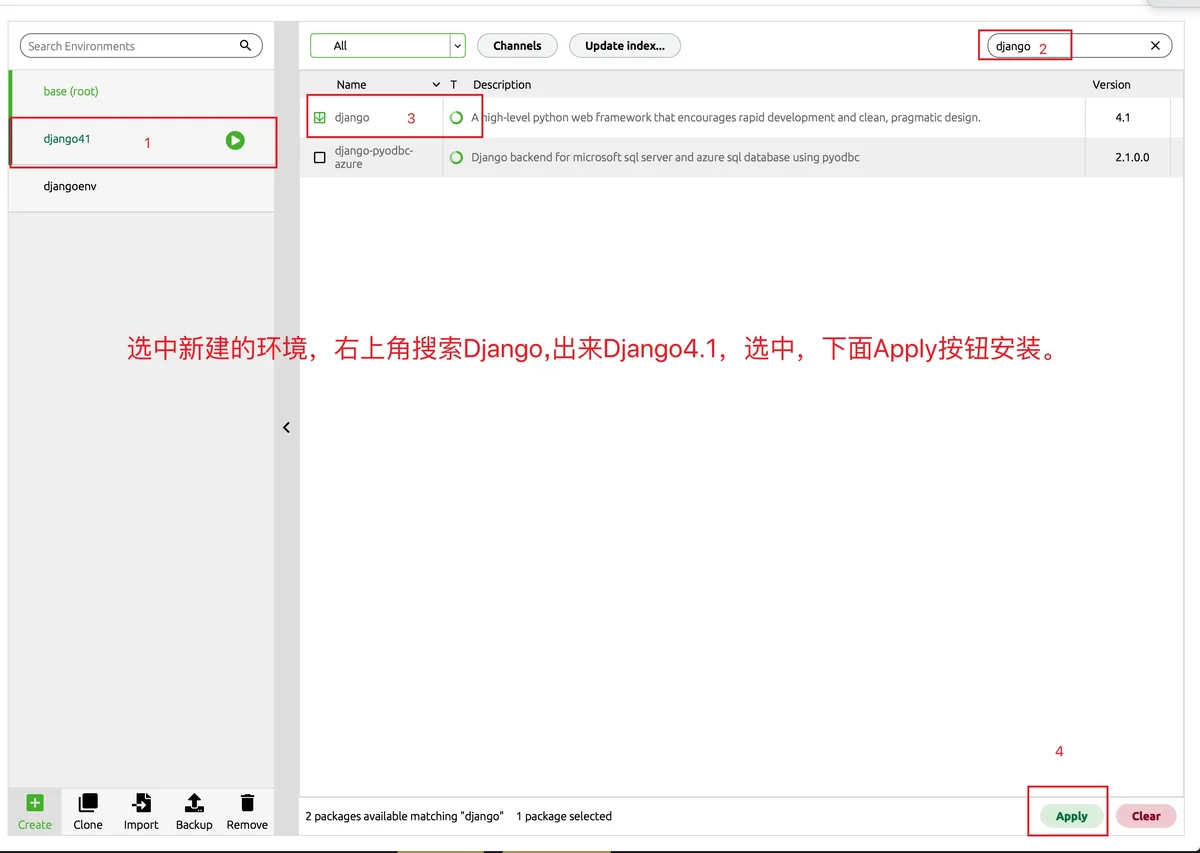The width and height of the screenshot is (1200, 853).
Task: Apply the selected package changes
Action: pyautogui.click(x=1071, y=816)
